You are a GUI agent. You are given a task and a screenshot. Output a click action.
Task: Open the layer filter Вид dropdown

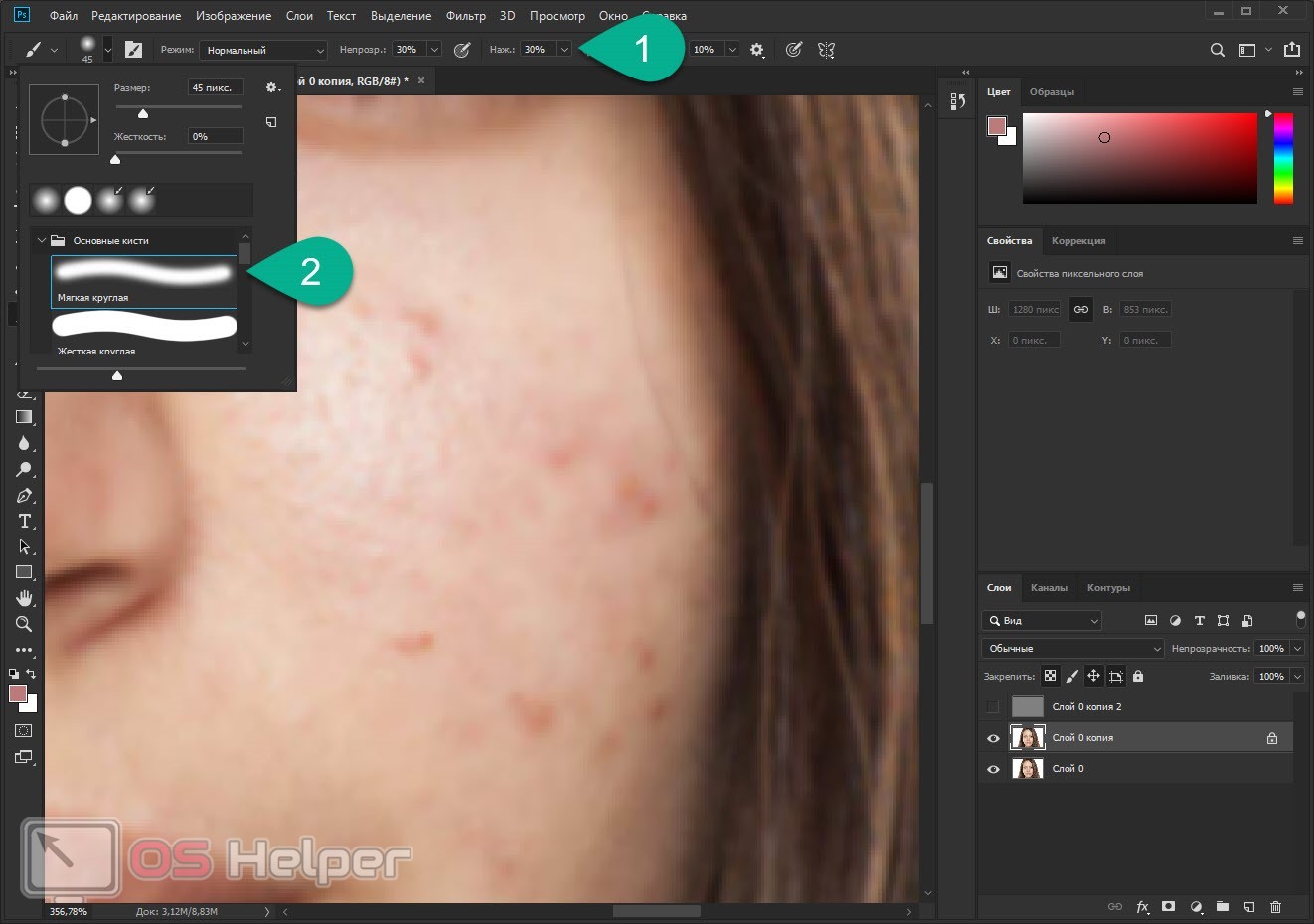point(1042,620)
